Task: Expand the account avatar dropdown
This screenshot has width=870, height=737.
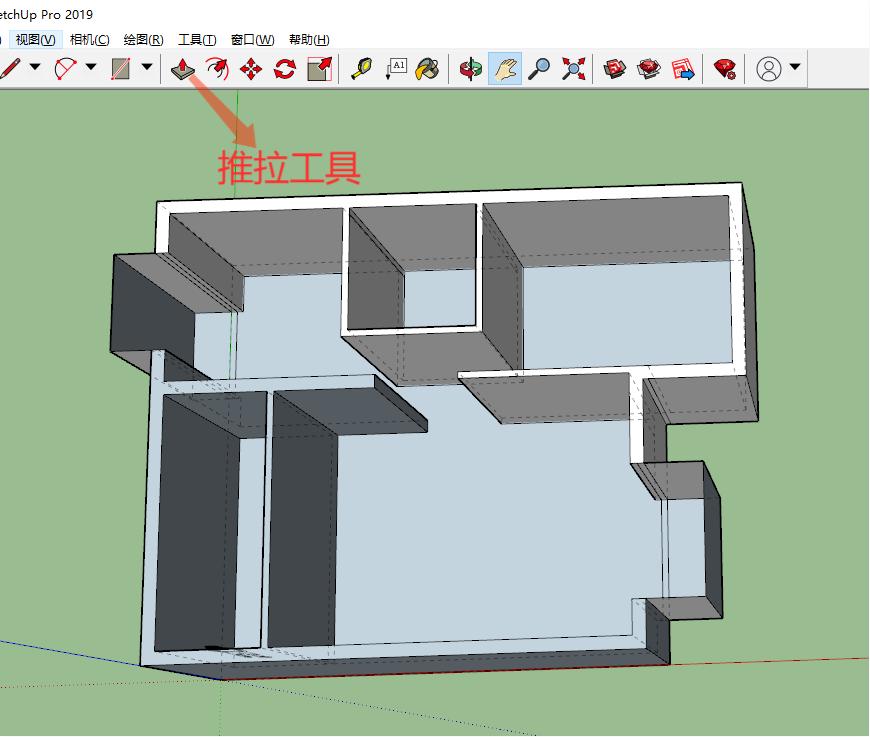Action: pyautogui.click(x=793, y=69)
